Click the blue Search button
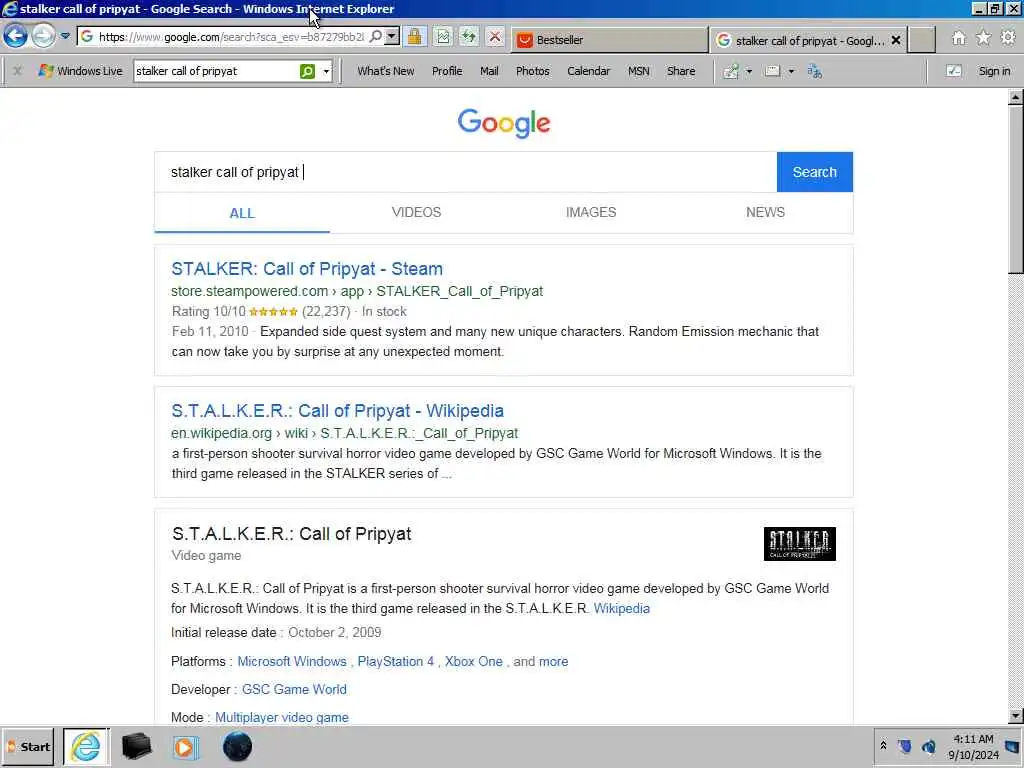 click(x=814, y=172)
